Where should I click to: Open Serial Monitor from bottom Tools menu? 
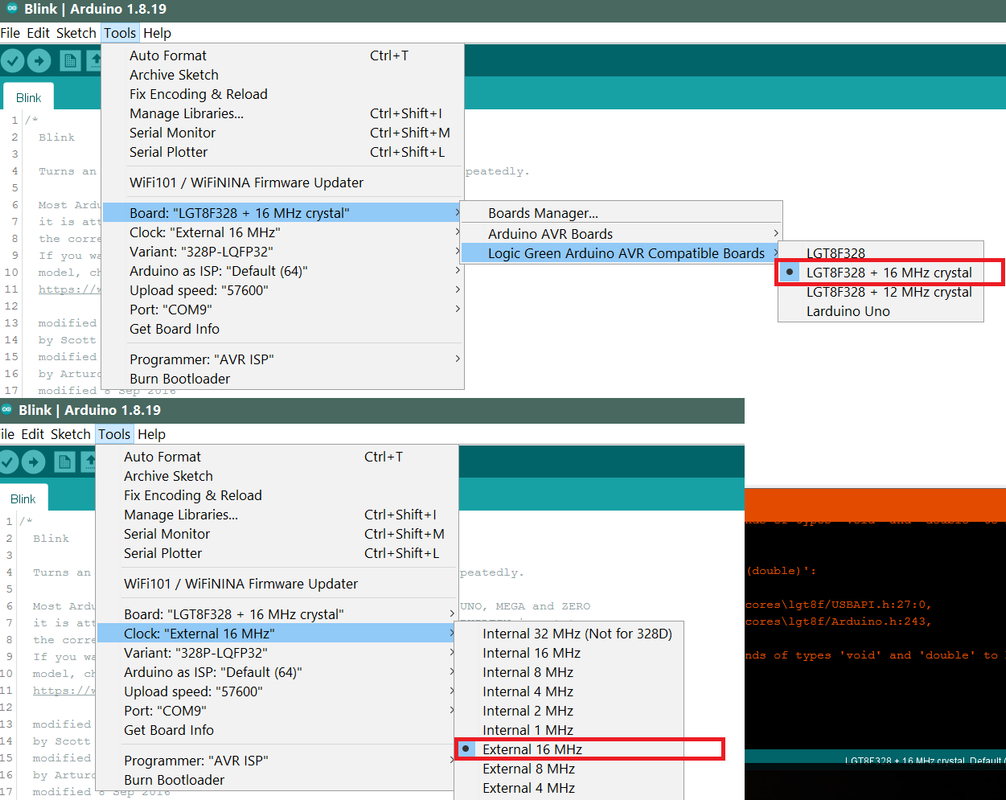(277, 534)
